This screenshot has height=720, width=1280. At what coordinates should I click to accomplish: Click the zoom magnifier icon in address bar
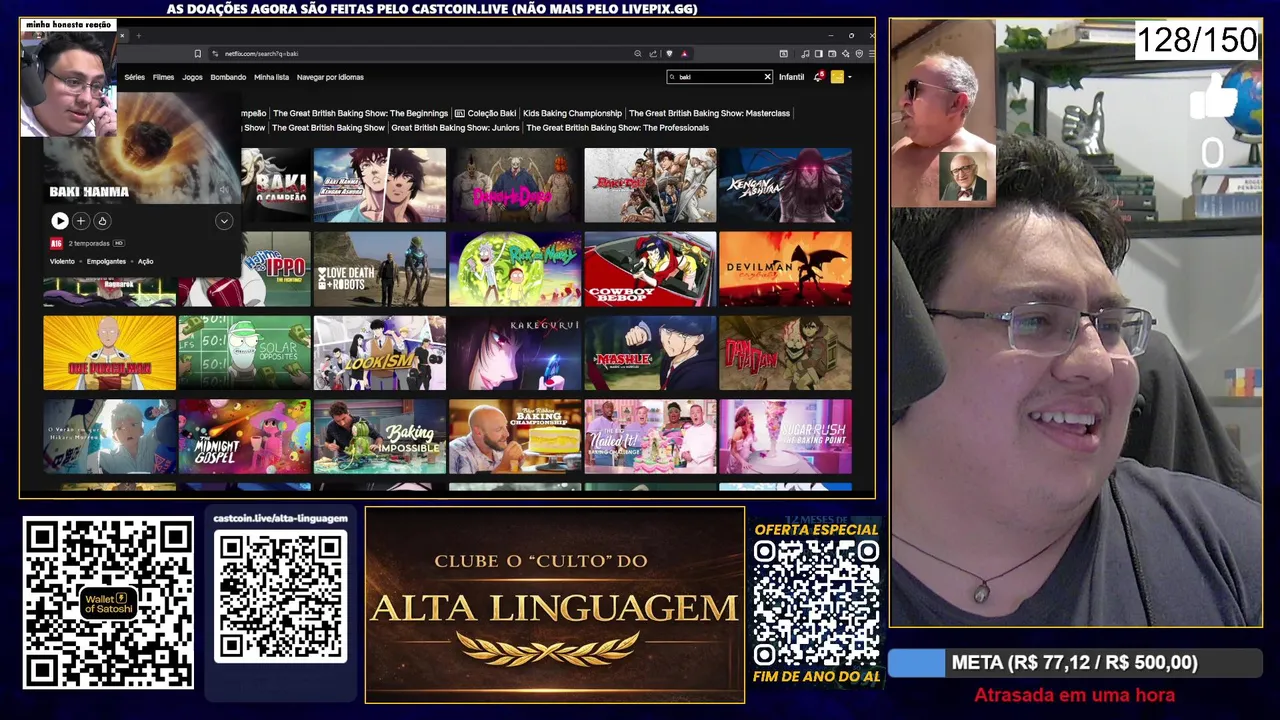coord(637,54)
